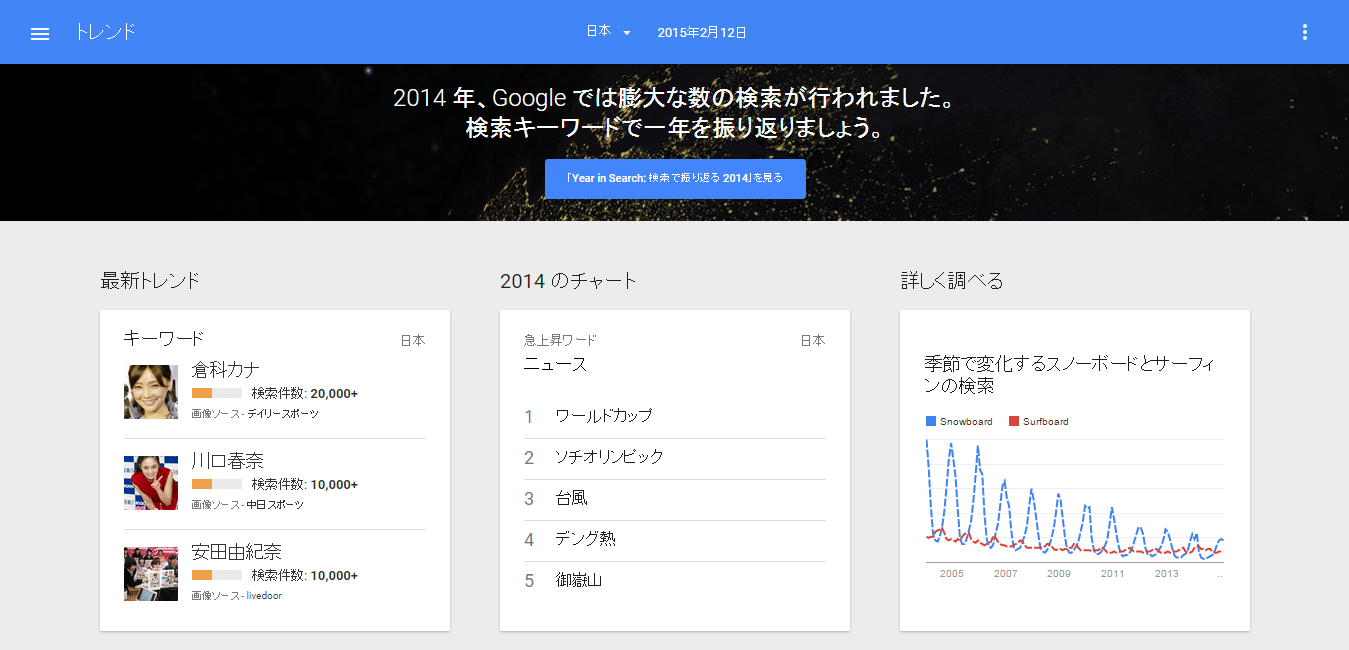Click image source 中日スポーツ link
1349x650 pixels.
point(275,505)
